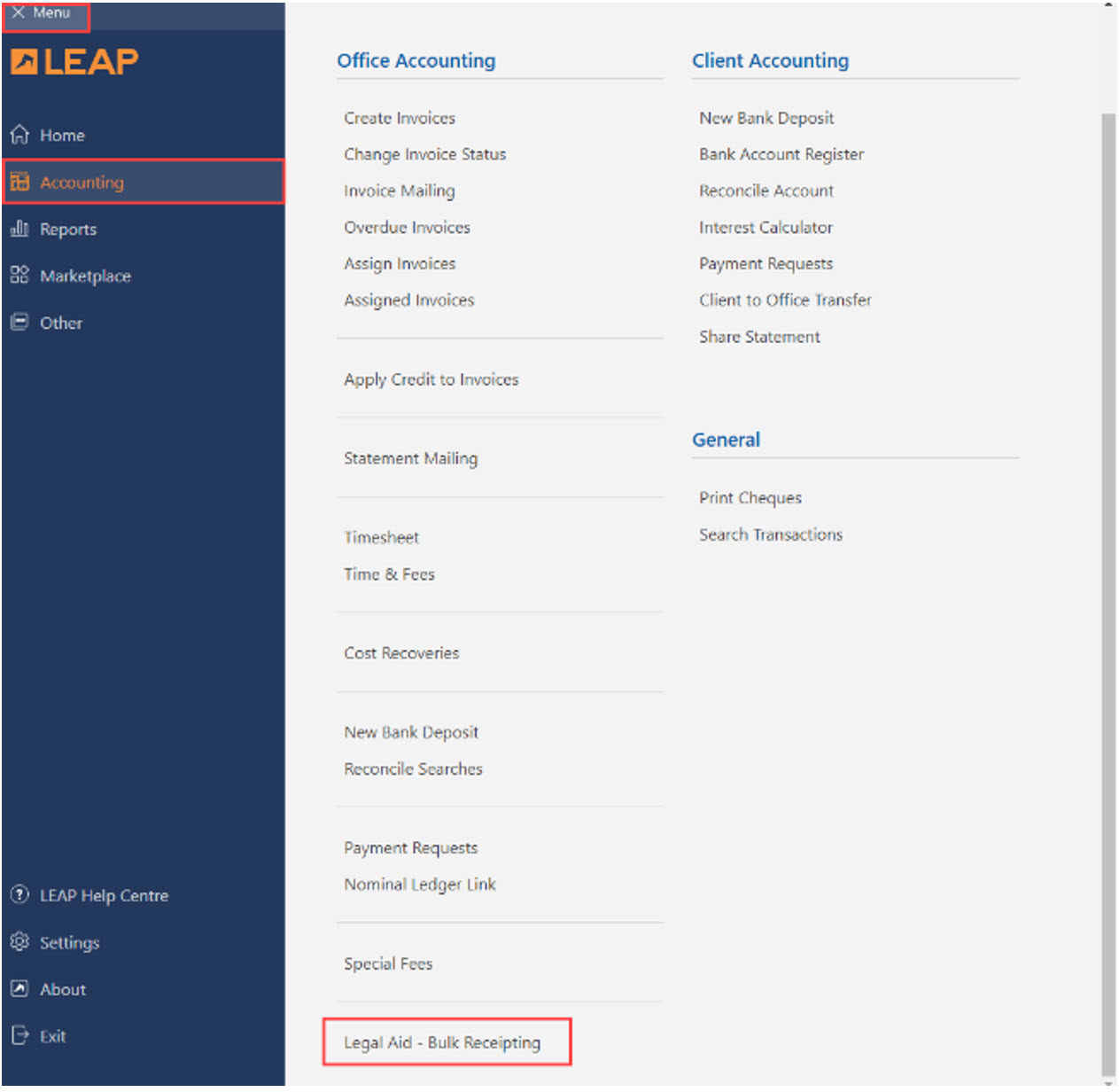1119x1092 pixels.
Task: Open the Timesheet option
Action: tap(381, 537)
